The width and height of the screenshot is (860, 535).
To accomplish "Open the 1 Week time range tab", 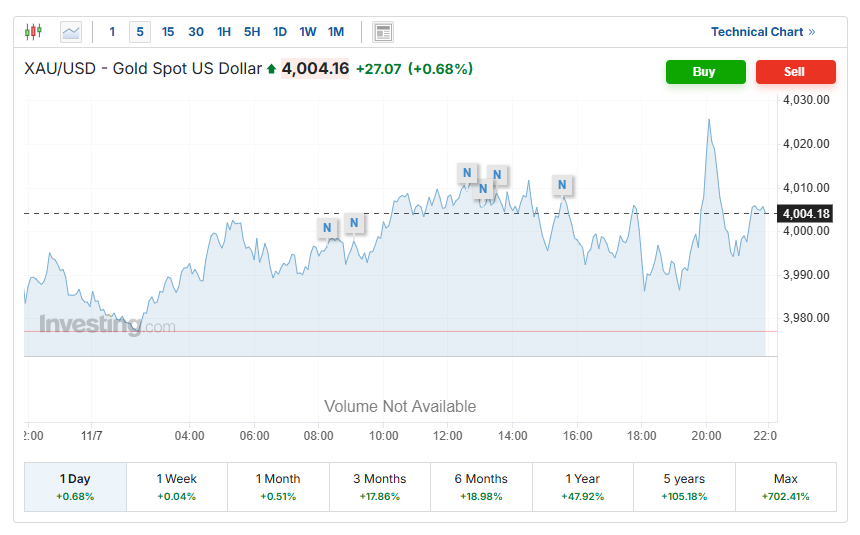I will [176, 487].
